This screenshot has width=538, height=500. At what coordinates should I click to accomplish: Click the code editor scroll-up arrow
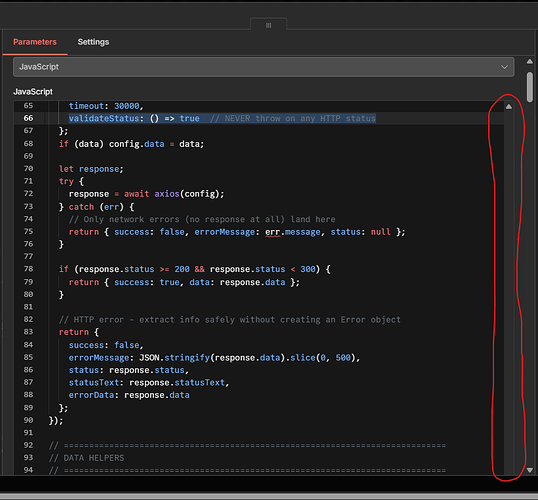(x=509, y=107)
